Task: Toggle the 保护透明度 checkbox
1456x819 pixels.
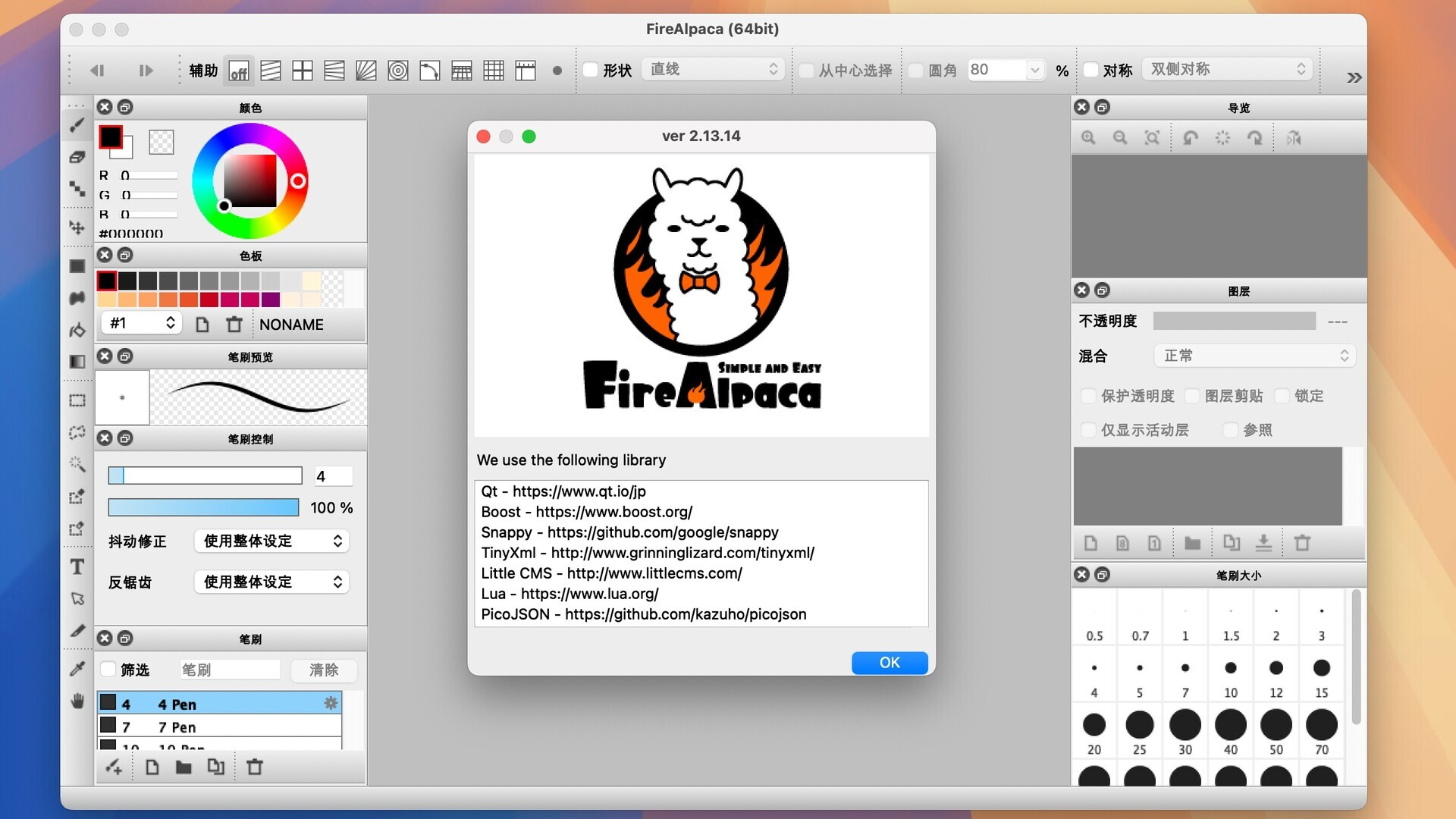Action: [1088, 396]
